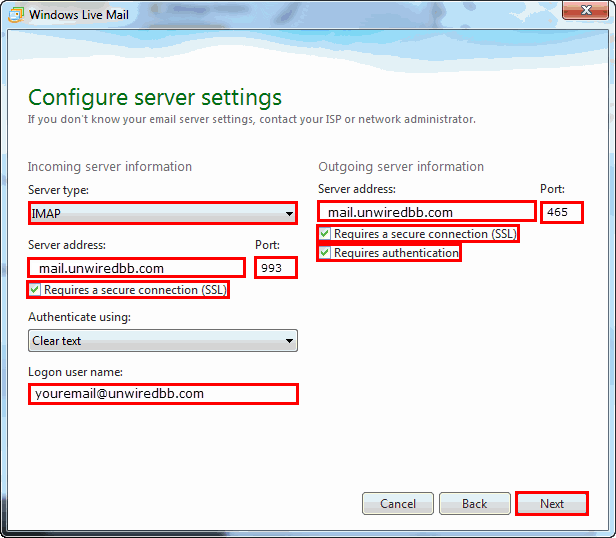Image resolution: width=616 pixels, height=538 pixels.
Task: Click the Outgoing server information label
Action: [401, 167]
